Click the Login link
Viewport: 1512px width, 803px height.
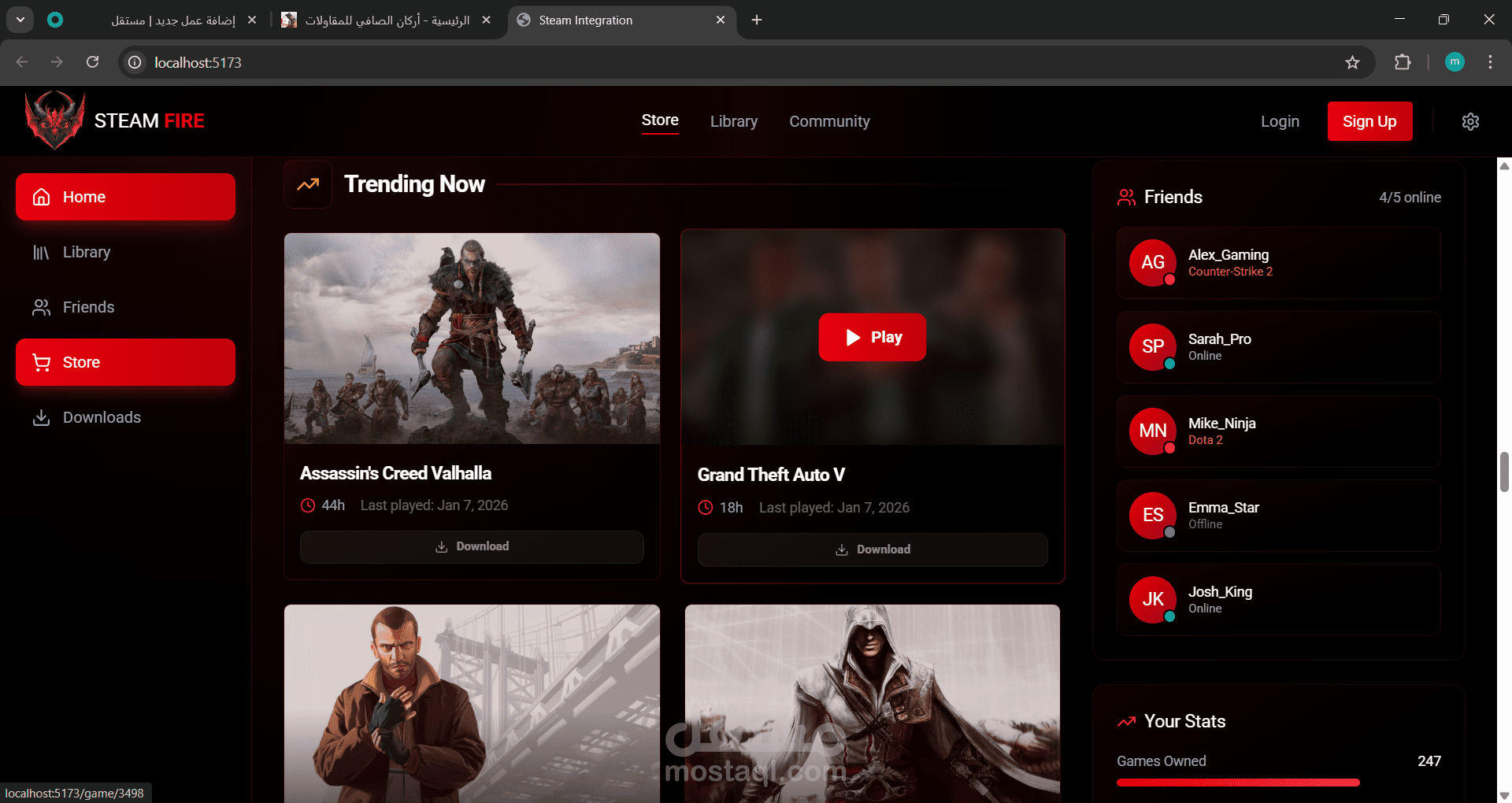[1280, 121]
